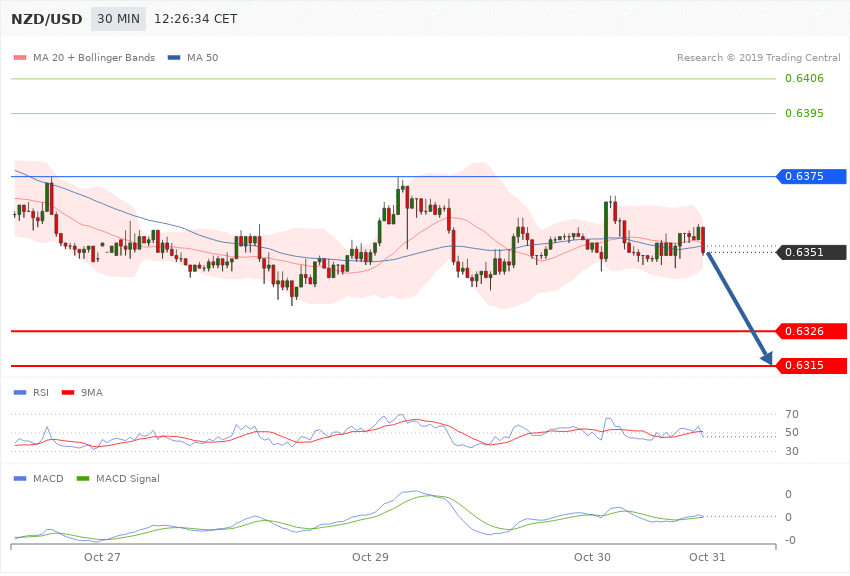
Task: Click the red 0.6326 support price tag
Action: click(811, 331)
